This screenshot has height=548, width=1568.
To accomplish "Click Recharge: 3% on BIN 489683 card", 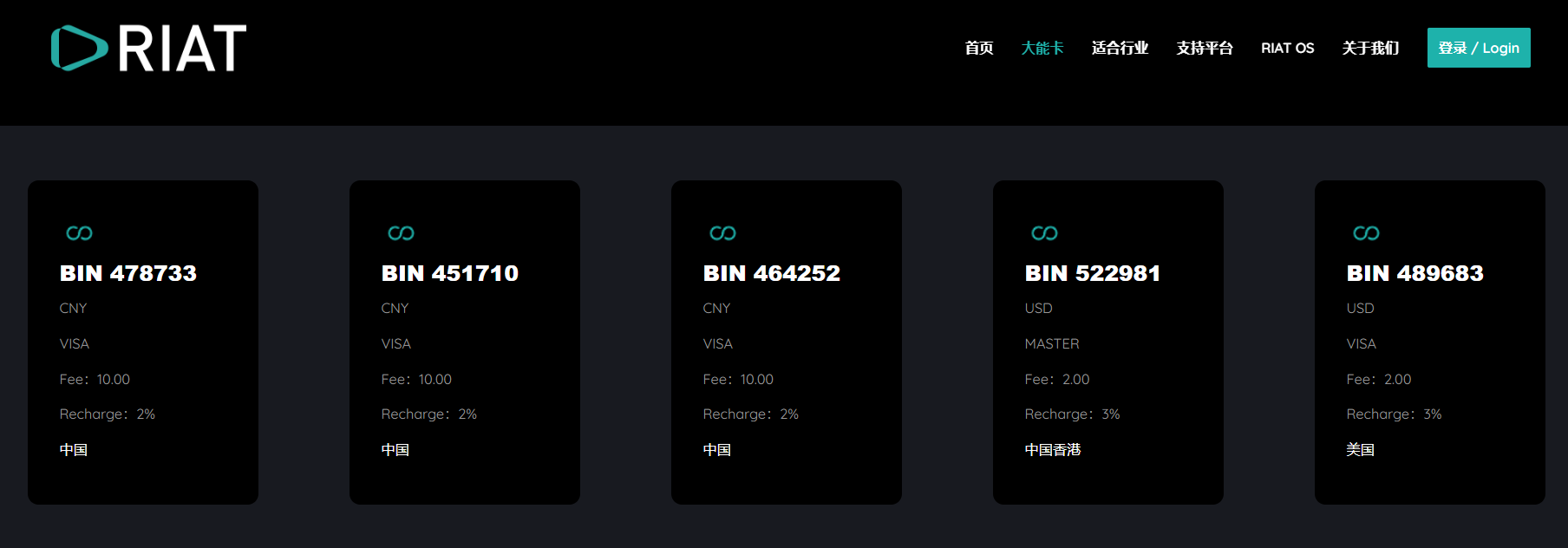I will tap(1395, 414).
